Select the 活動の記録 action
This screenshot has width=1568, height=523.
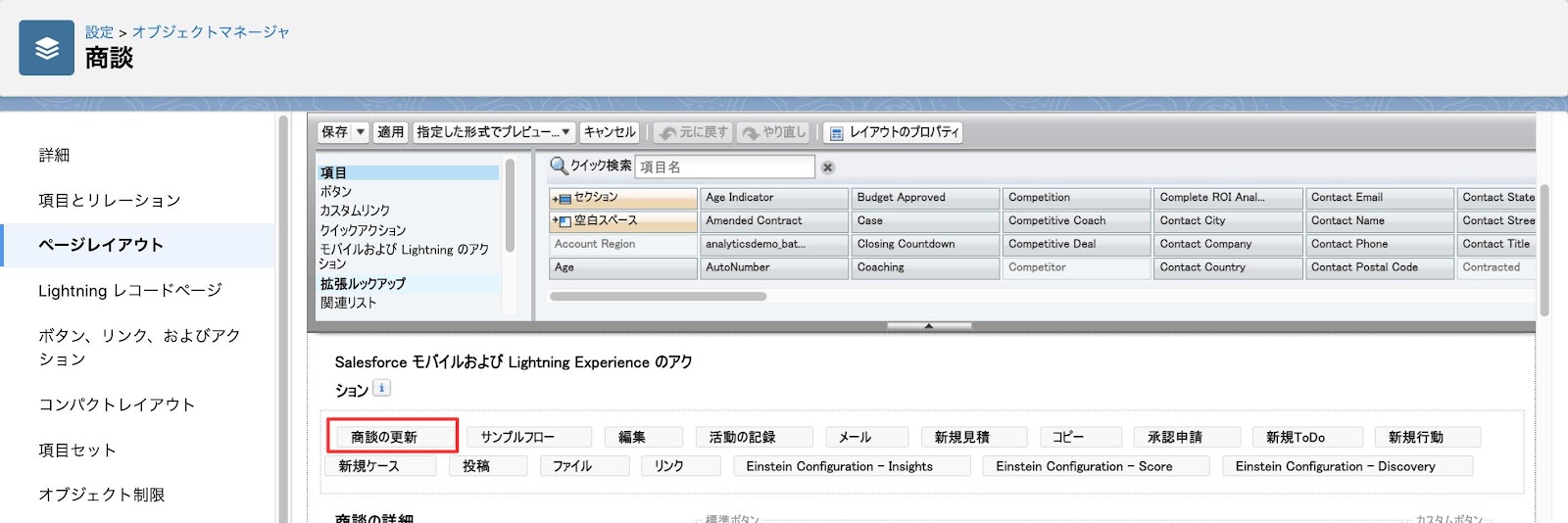coord(755,437)
